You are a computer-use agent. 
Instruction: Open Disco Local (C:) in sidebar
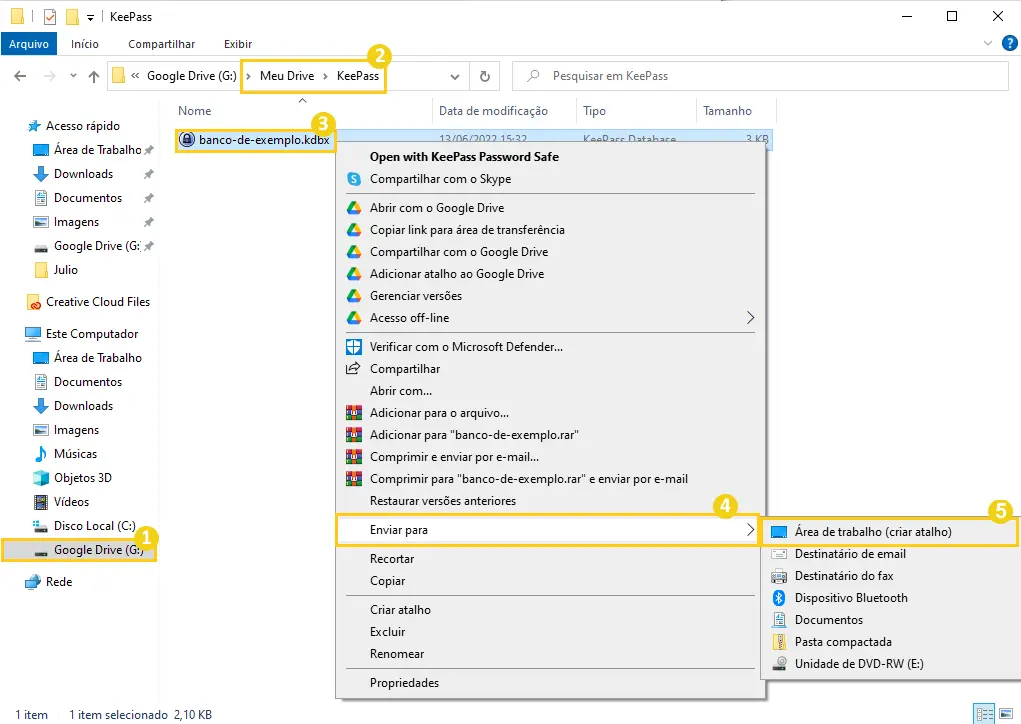pos(94,526)
